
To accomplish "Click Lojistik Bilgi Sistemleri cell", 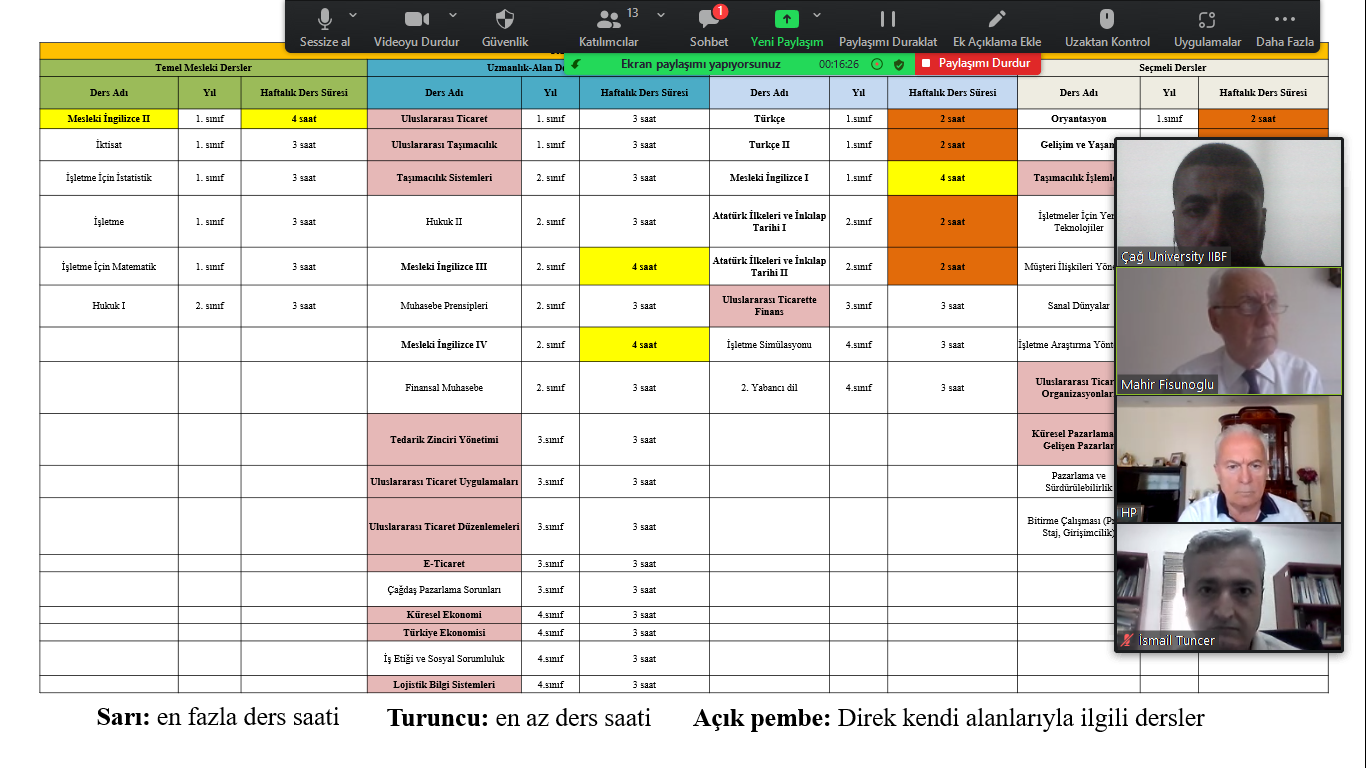I will pos(444,685).
